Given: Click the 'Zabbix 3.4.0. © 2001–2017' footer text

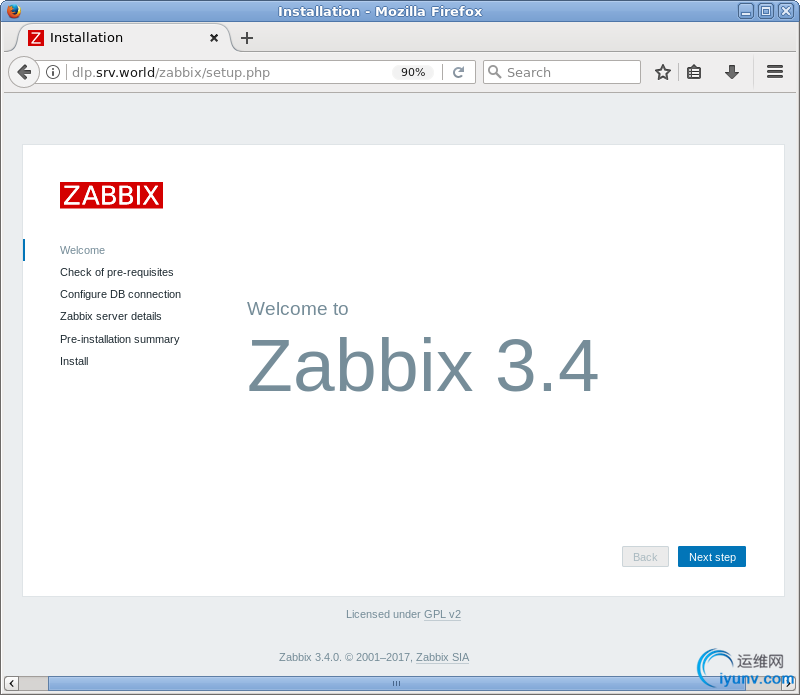Looking at the screenshot, I should 346,657.
